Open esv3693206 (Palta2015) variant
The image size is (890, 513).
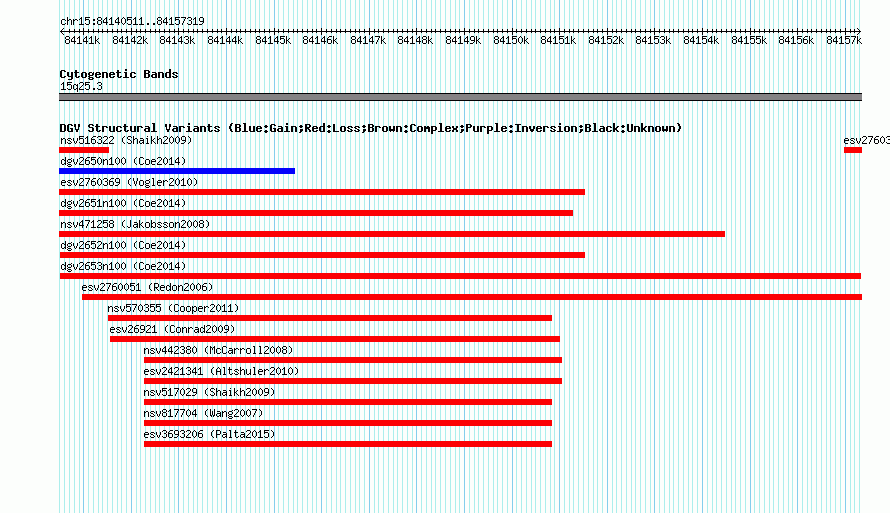(x=209, y=434)
